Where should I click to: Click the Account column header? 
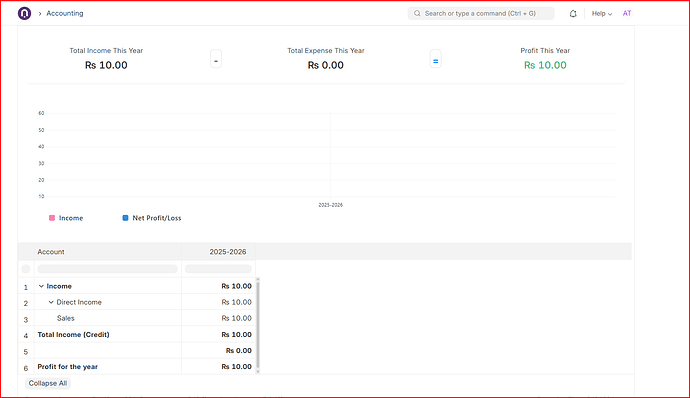(108, 252)
